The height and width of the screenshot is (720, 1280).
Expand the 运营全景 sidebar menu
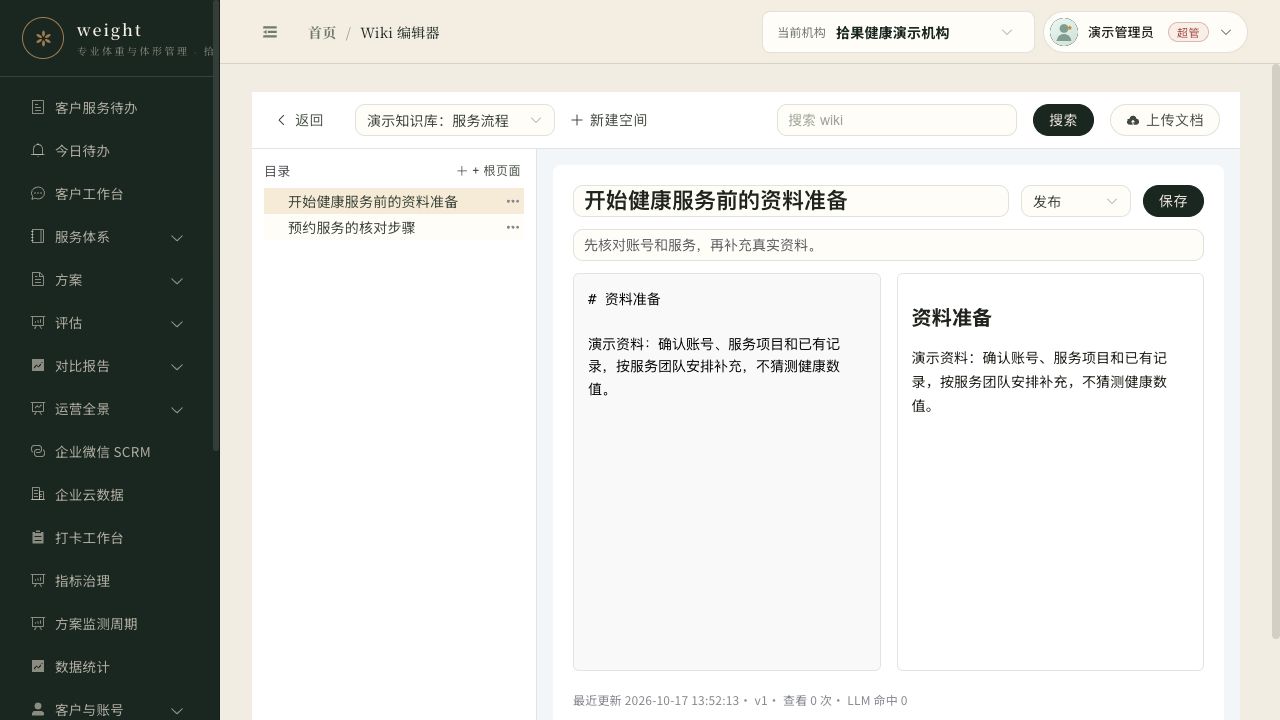tap(177, 409)
